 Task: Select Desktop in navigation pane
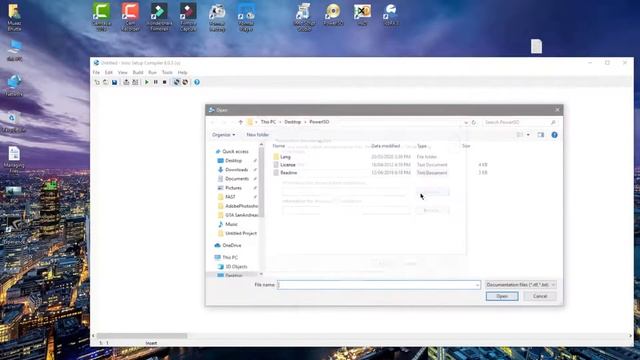(x=233, y=160)
